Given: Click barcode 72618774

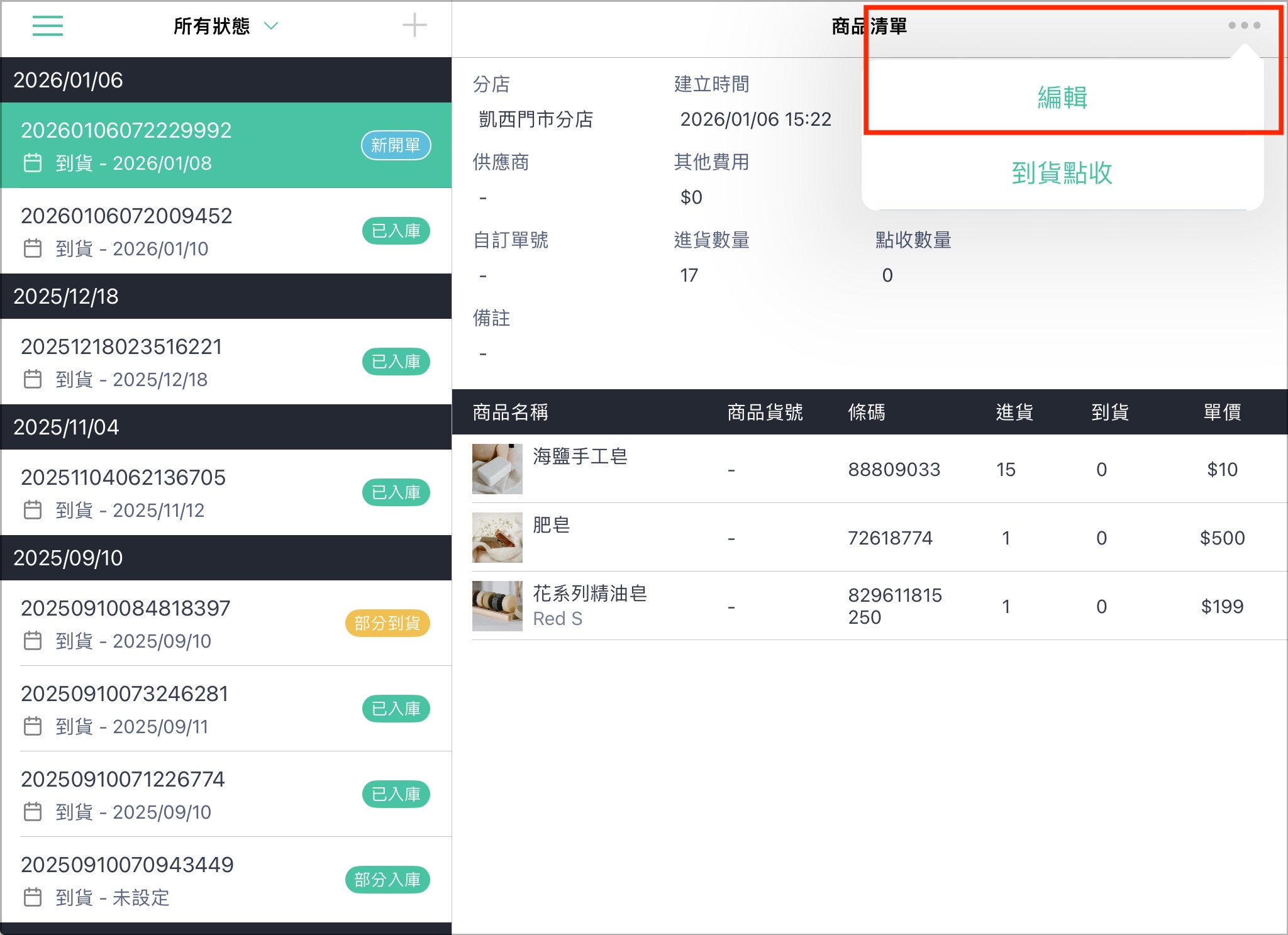Looking at the screenshot, I should [890, 538].
